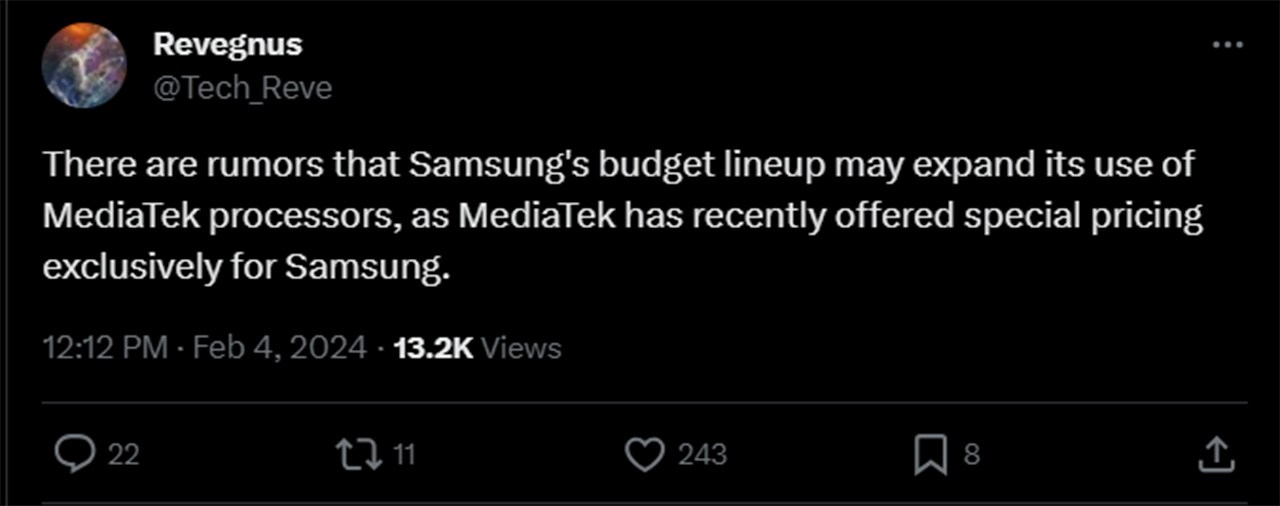Bookmark the tweet using the bookmark icon
The height and width of the screenshot is (506, 1280).
click(929, 455)
